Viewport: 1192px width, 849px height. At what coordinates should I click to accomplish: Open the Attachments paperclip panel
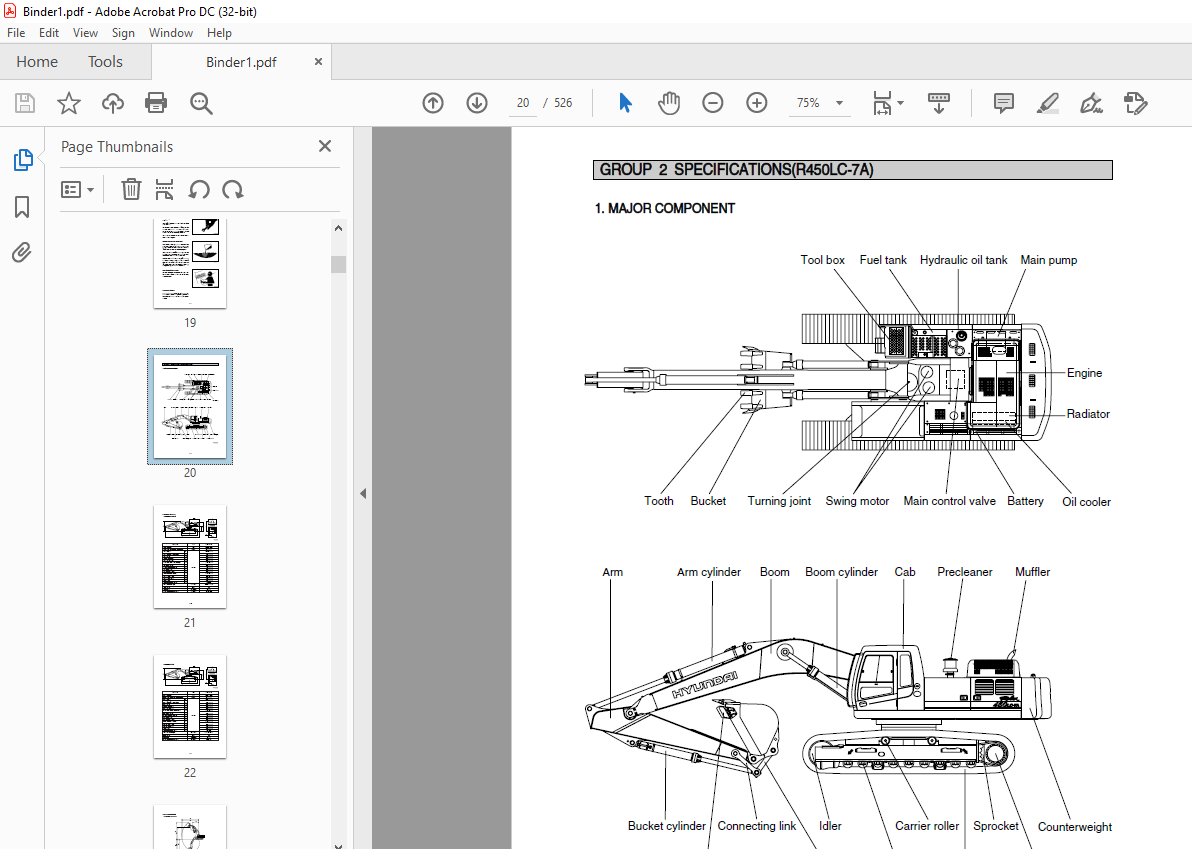[x=22, y=252]
